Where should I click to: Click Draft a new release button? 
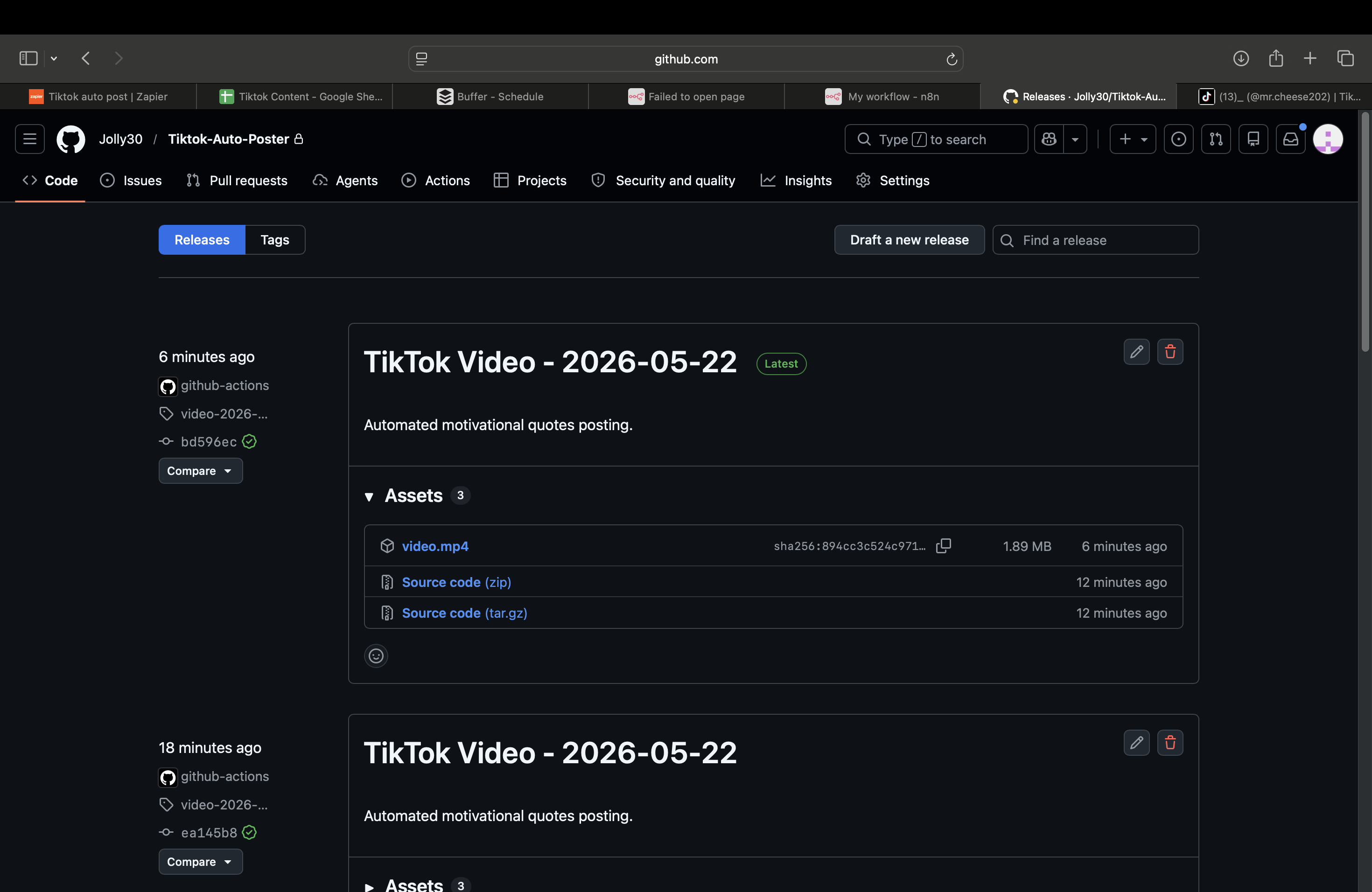pyautogui.click(x=909, y=240)
